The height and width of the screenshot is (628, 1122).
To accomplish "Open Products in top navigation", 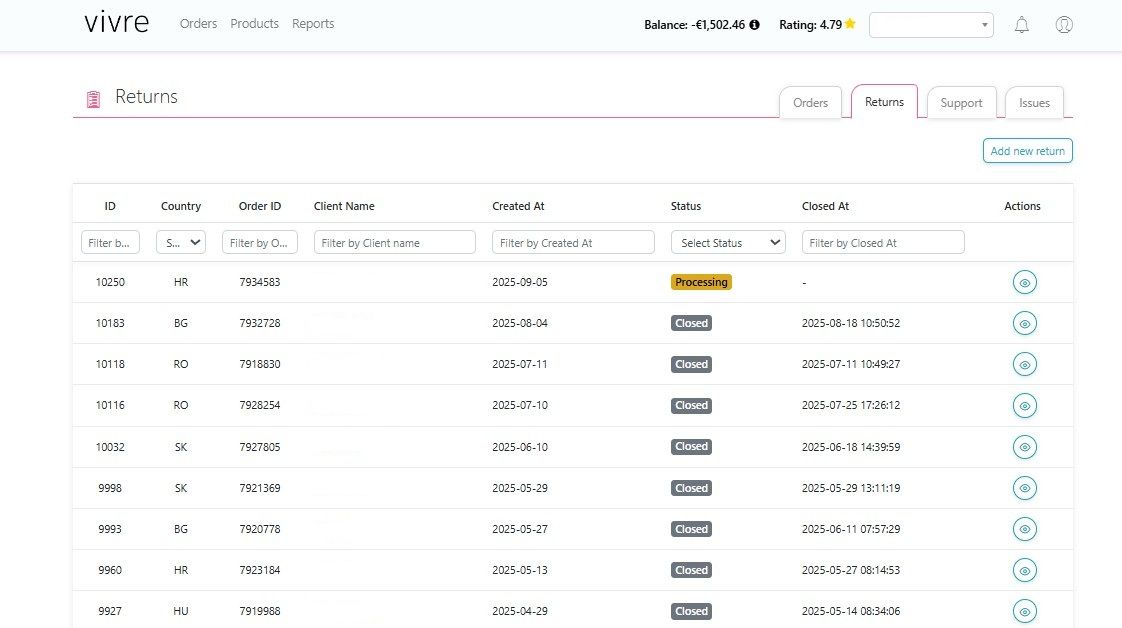I will click(254, 24).
